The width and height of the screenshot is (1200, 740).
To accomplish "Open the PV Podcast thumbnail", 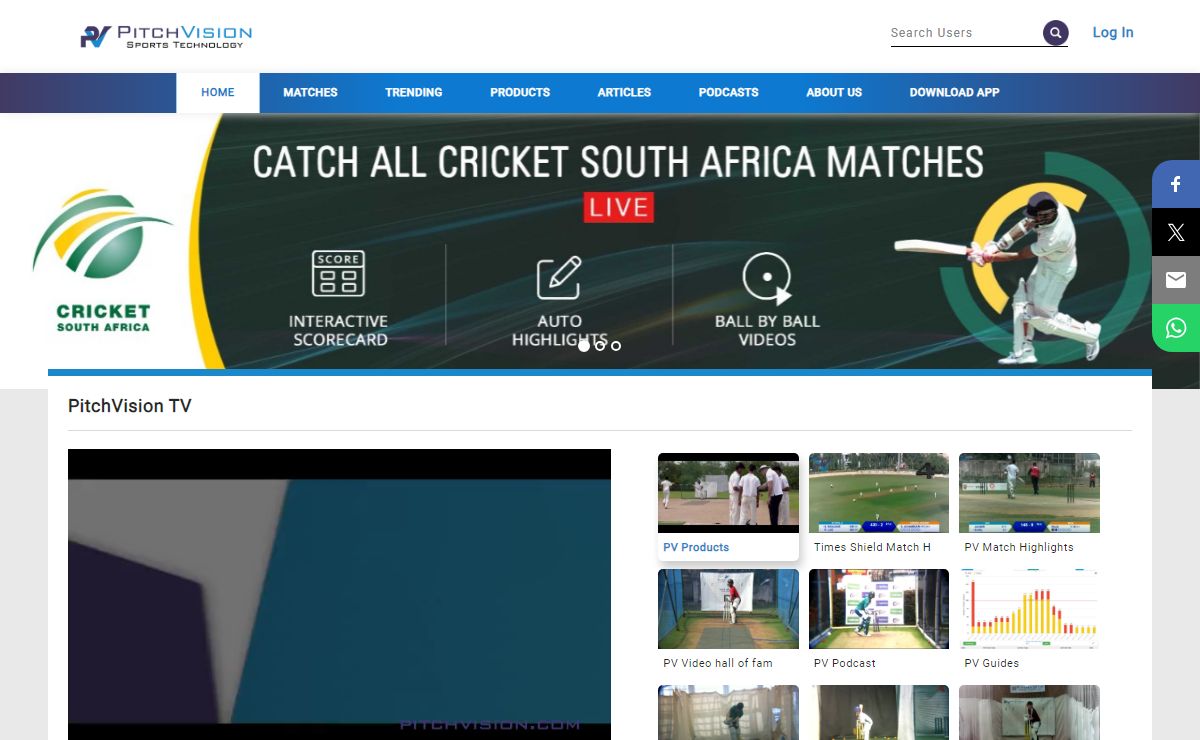I will (879, 609).
